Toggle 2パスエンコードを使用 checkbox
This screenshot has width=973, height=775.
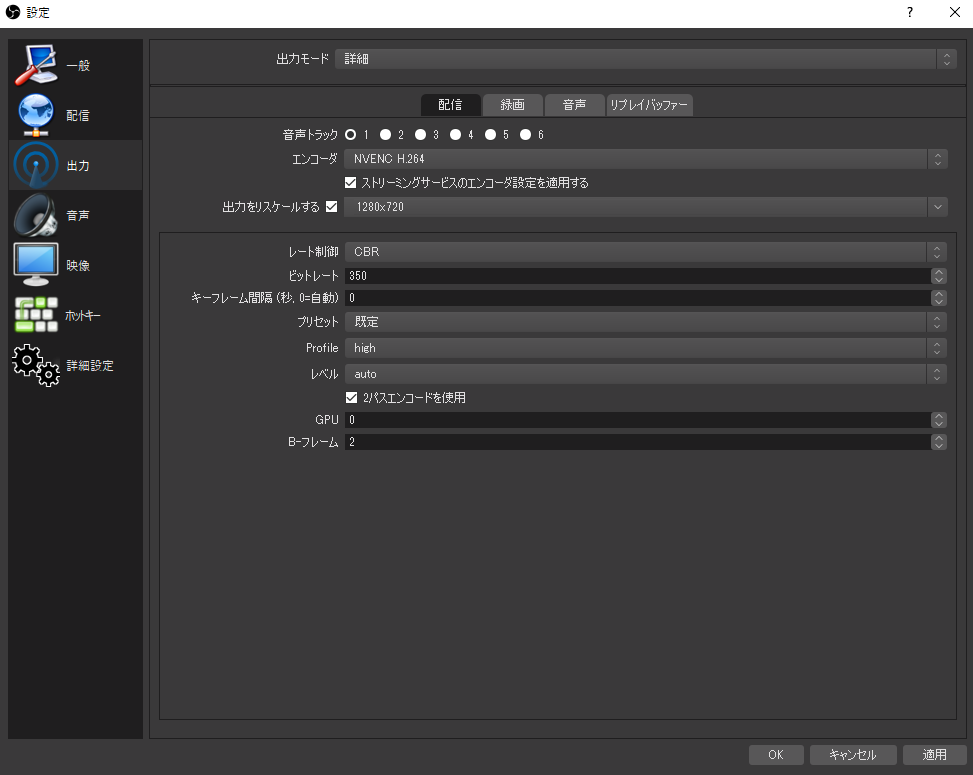pos(351,397)
